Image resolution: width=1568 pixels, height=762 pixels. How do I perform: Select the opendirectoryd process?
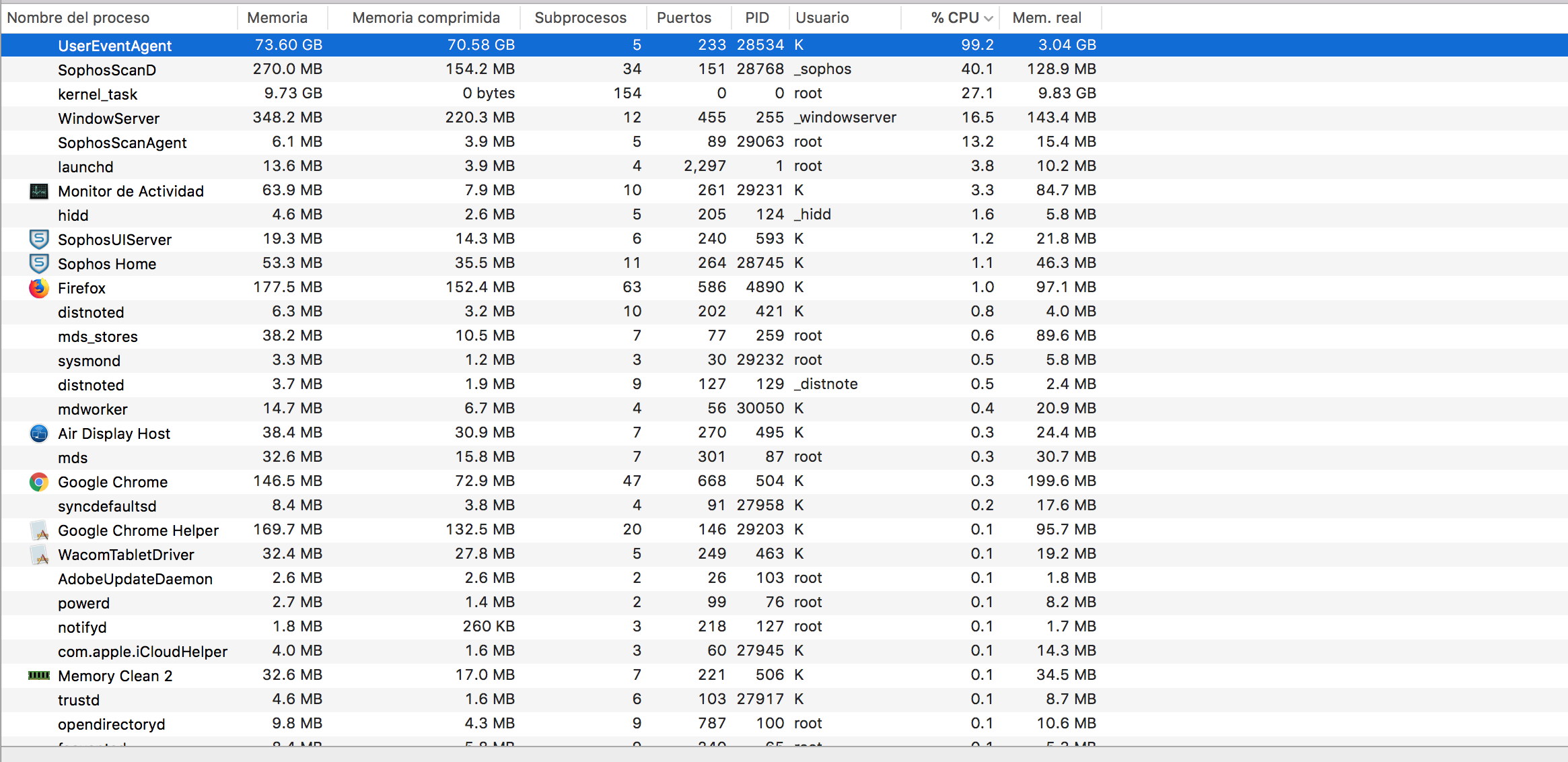coord(784,724)
